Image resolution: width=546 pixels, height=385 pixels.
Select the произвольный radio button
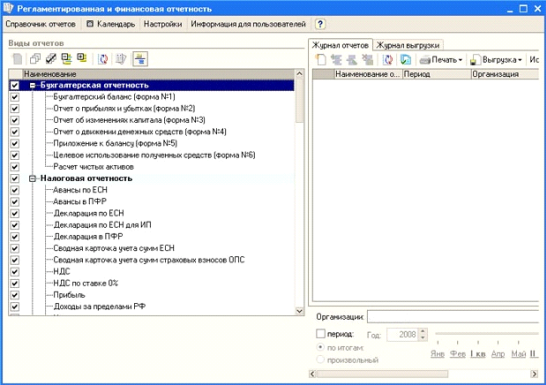(x=320, y=359)
